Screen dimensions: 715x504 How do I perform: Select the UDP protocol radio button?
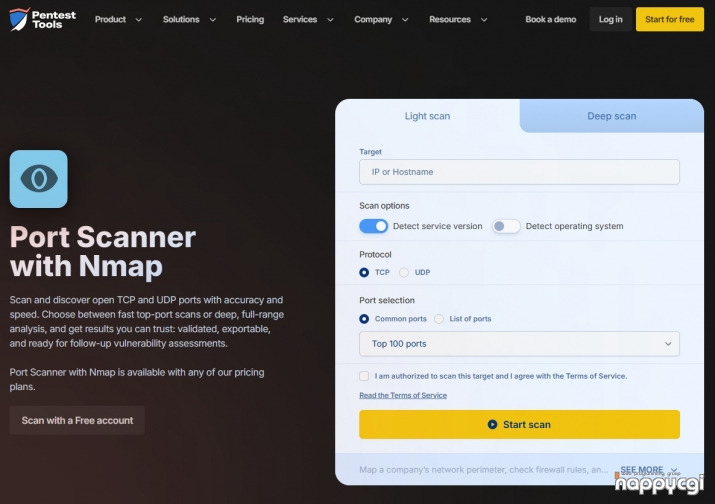point(404,272)
